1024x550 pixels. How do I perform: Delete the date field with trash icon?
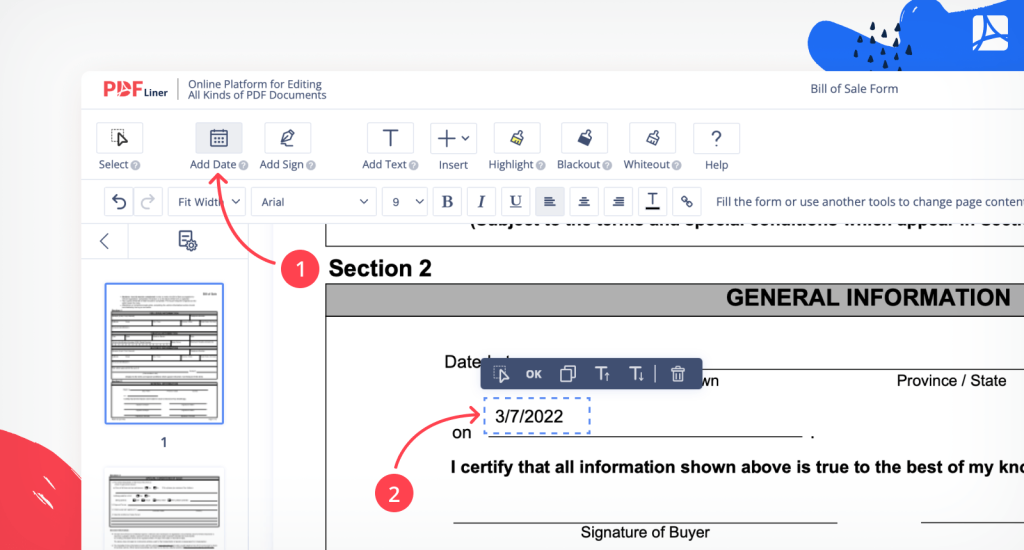(x=678, y=374)
